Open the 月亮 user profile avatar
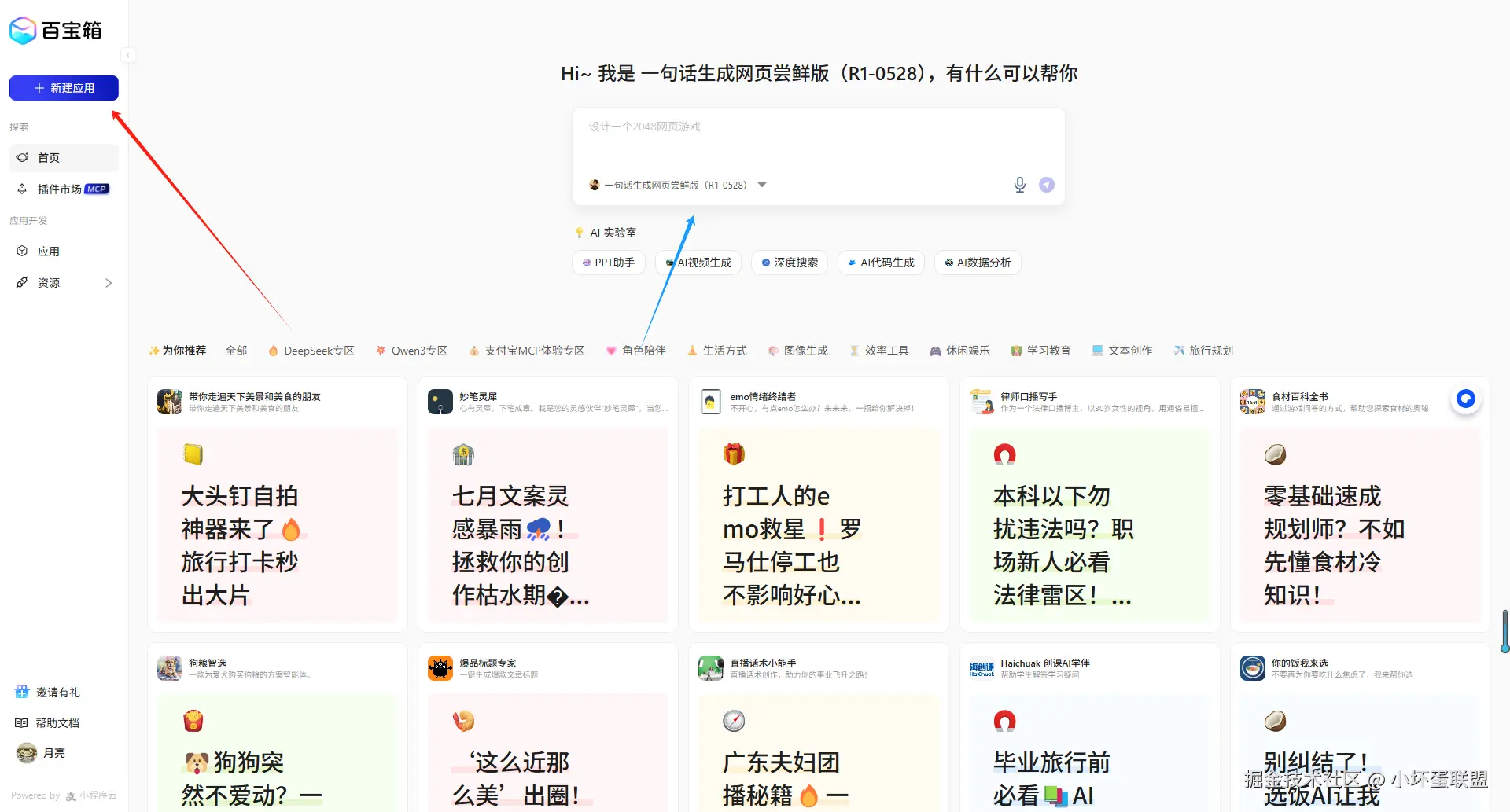Image resolution: width=1510 pixels, height=812 pixels. (27, 753)
